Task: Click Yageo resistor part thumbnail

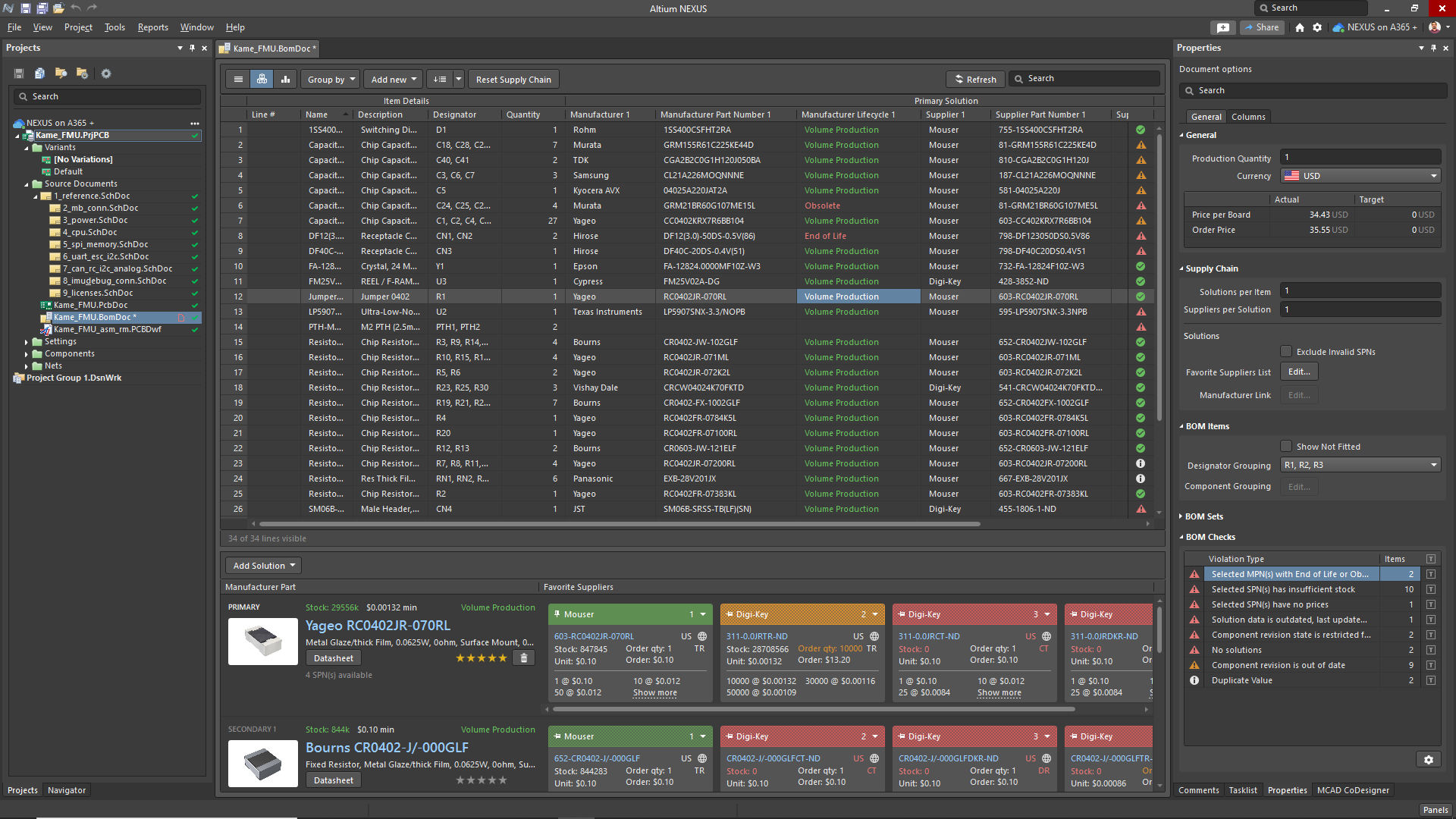Action: (263, 642)
